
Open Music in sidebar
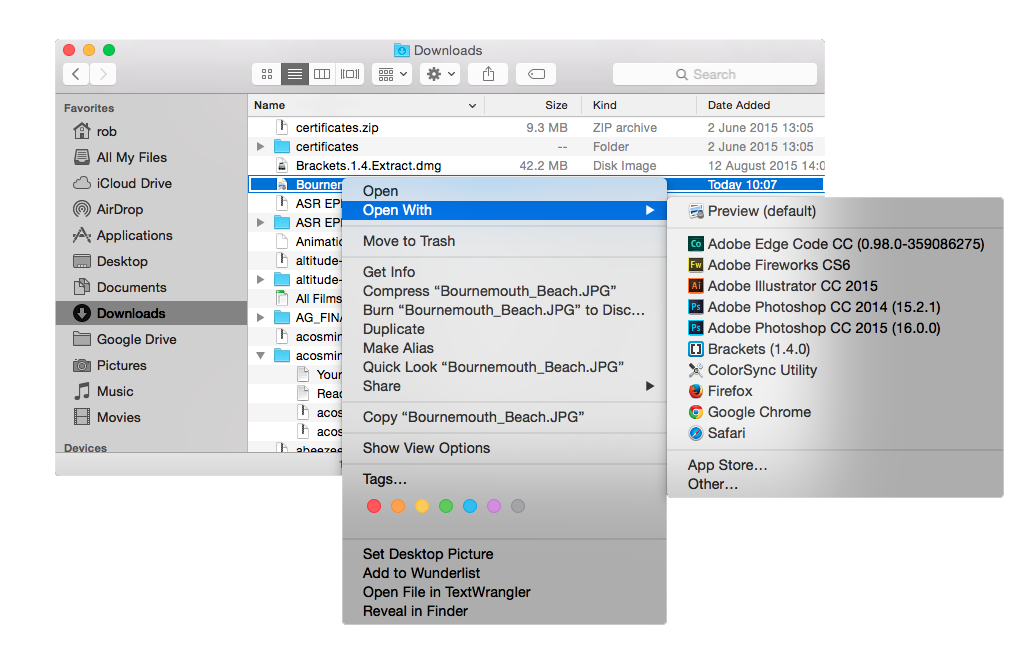coord(152,392)
